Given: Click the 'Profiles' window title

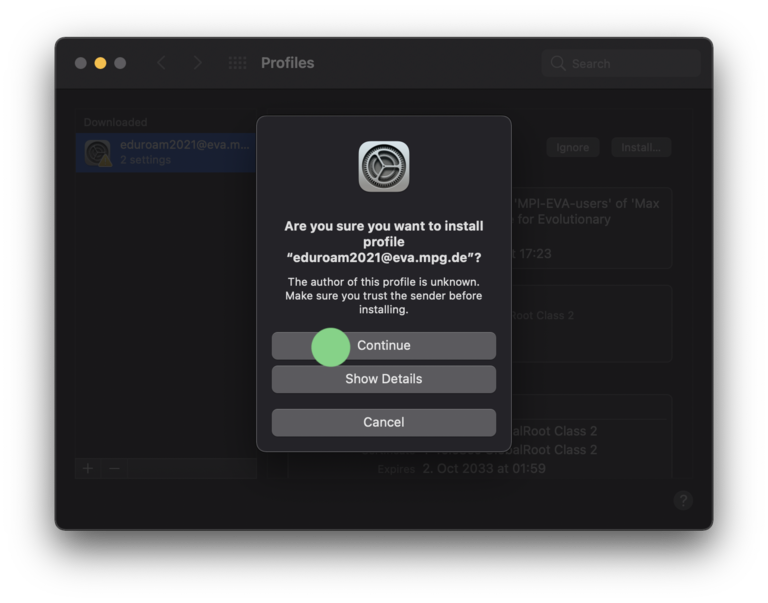Looking at the screenshot, I should tap(288, 63).
